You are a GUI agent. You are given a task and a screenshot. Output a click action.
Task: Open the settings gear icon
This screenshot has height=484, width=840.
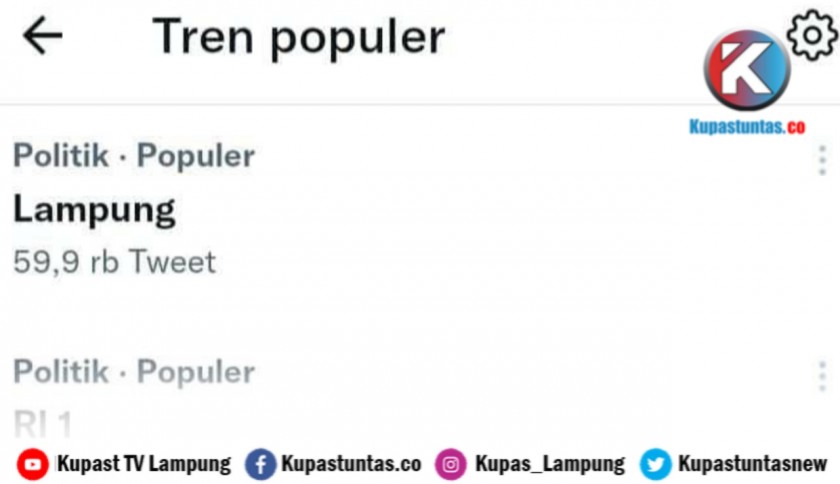pyautogui.click(x=811, y=36)
